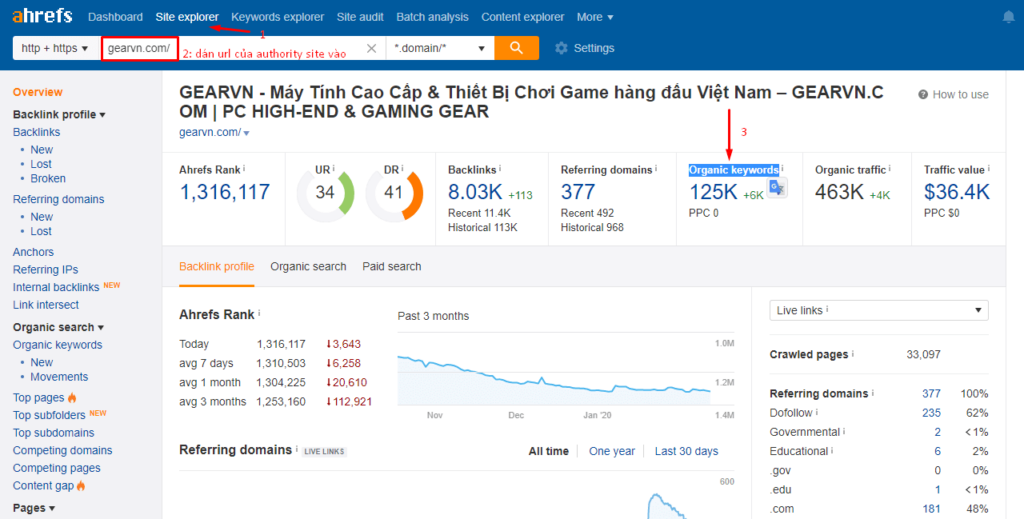Open Competing pages
The height and width of the screenshot is (519, 1024).
pos(57,468)
